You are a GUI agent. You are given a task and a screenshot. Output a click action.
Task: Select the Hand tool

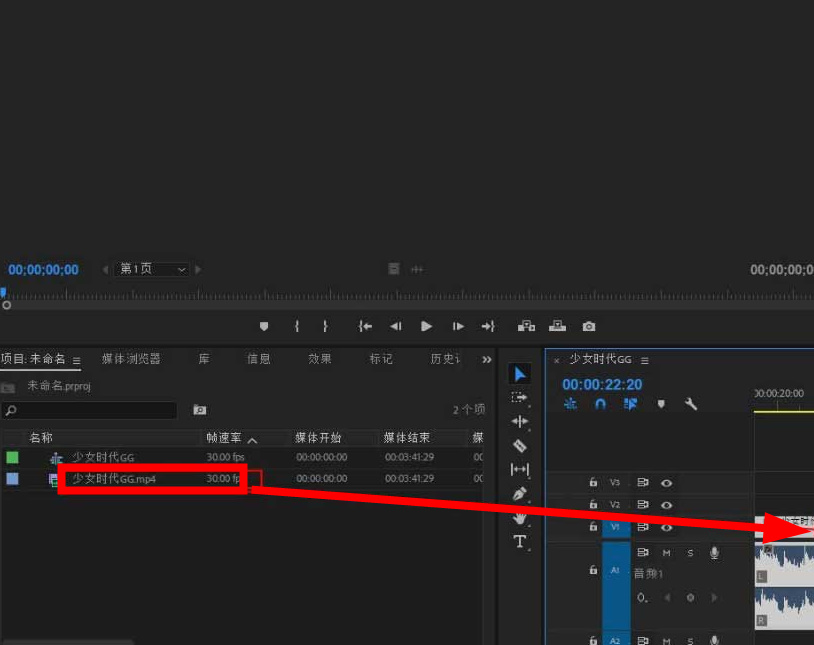(519, 518)
